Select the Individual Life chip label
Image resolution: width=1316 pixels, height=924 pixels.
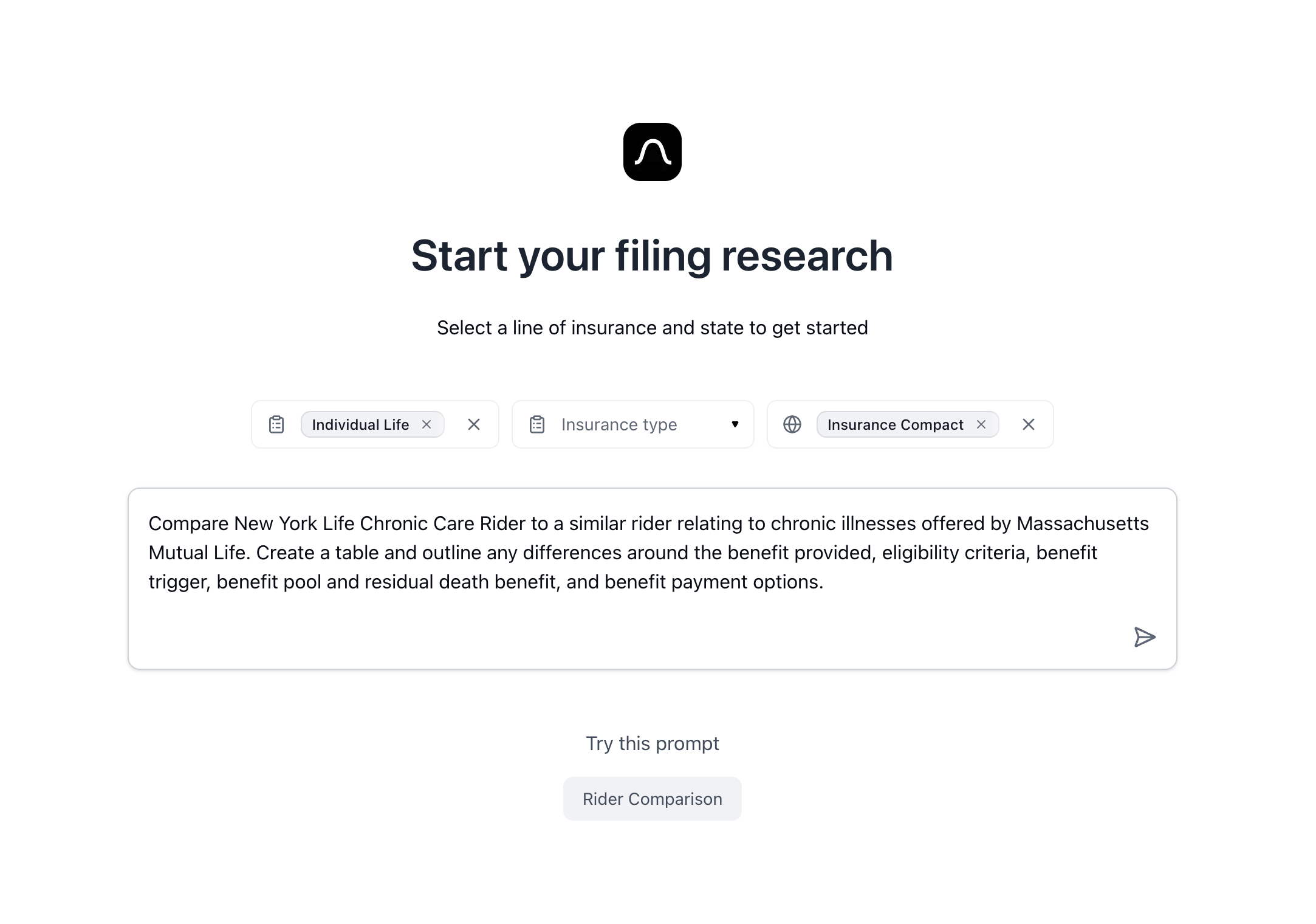(360, 424)
